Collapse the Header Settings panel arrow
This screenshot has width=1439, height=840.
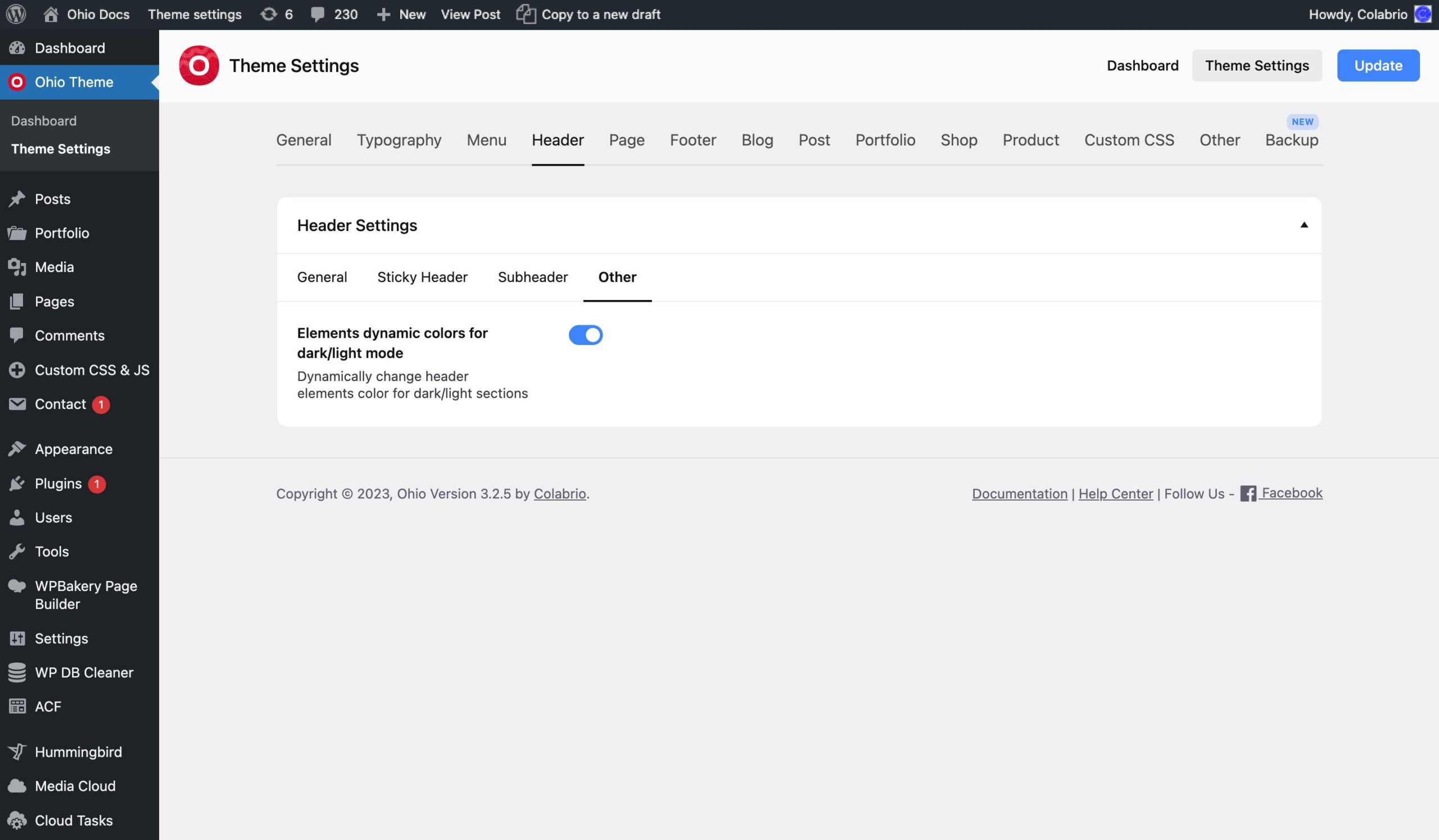1304,225
